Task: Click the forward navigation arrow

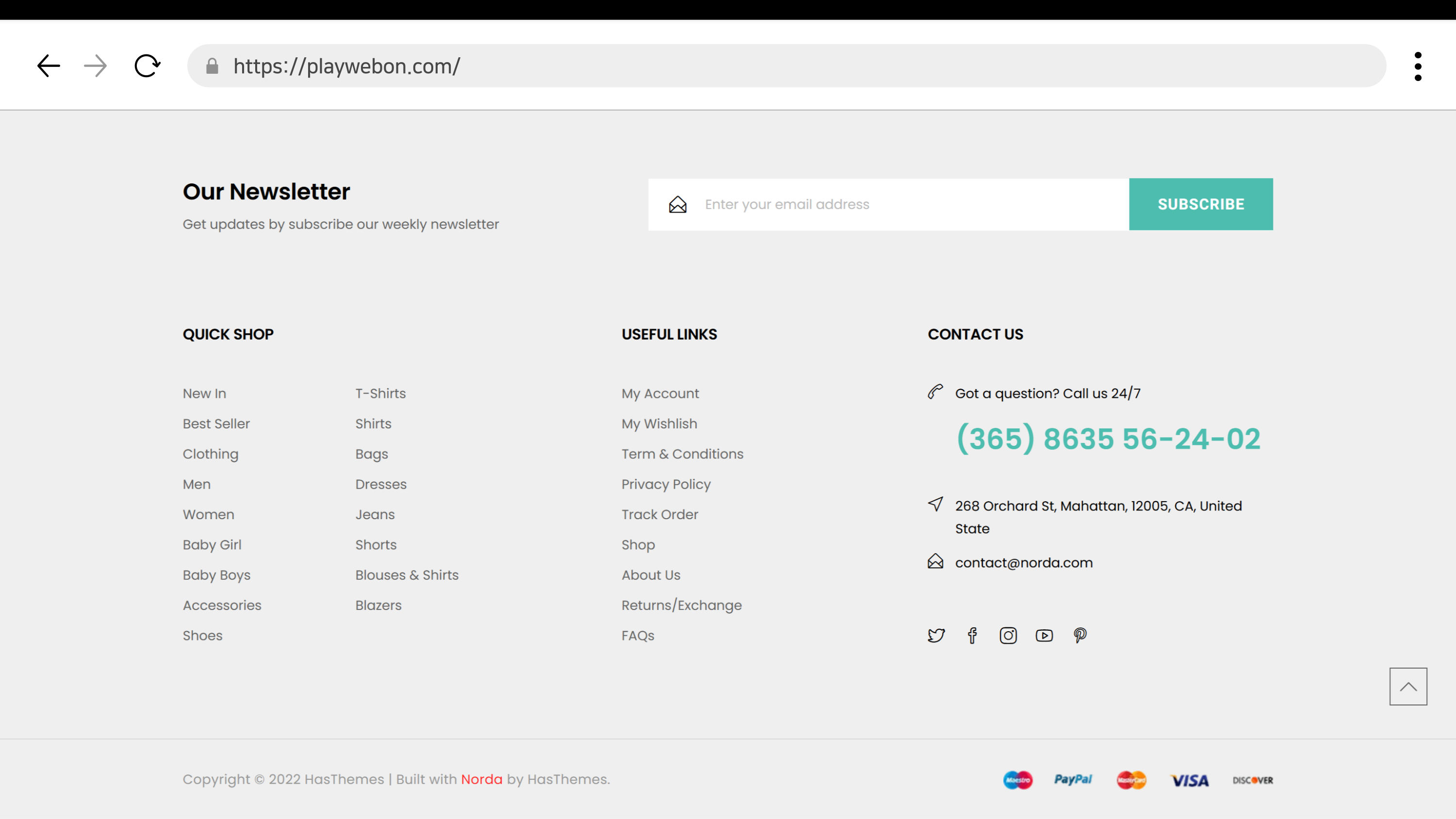Action: tap(96, 66)
